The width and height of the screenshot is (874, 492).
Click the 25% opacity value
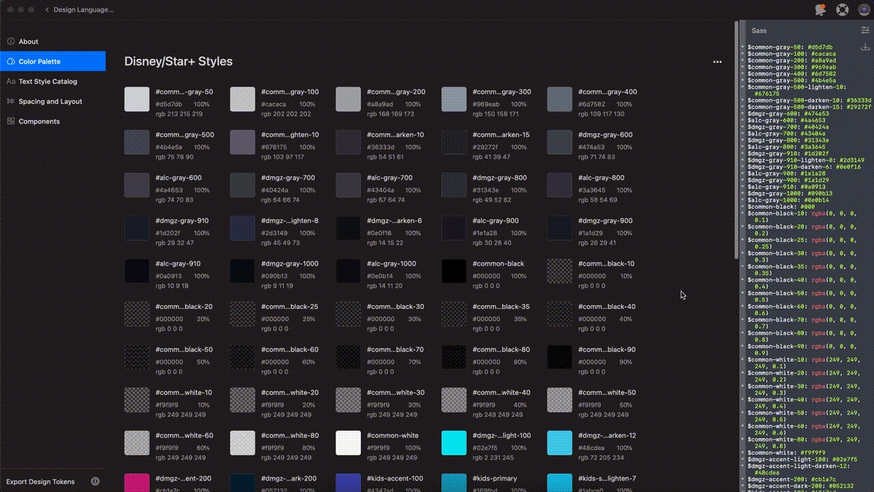click(308, 319)
